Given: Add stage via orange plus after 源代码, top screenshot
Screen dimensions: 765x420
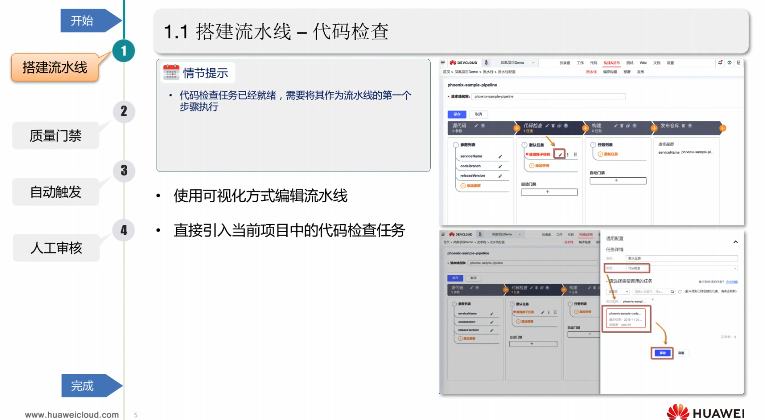Looking at the screenshot, I should 517,128.
